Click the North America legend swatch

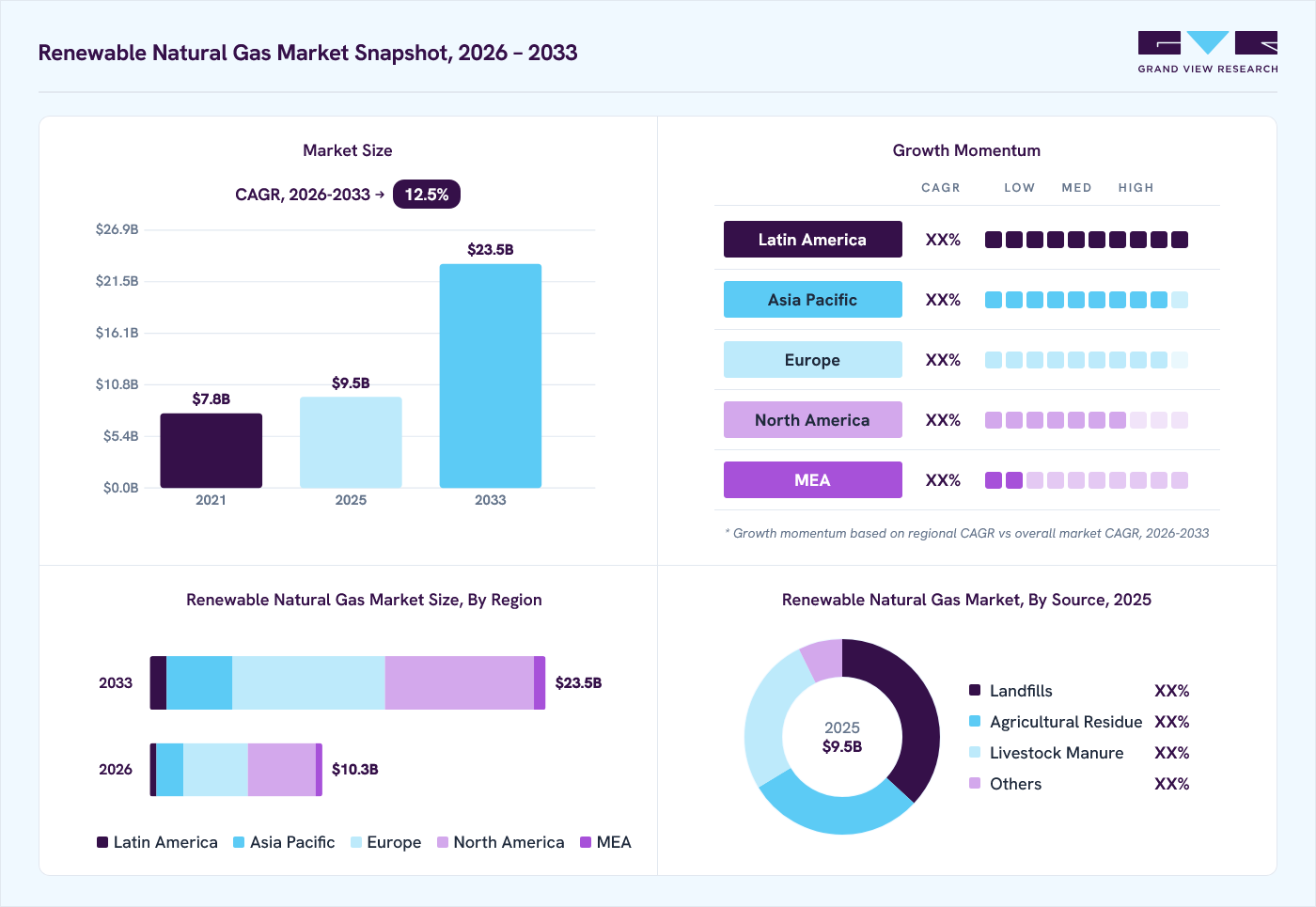[443, 842]
